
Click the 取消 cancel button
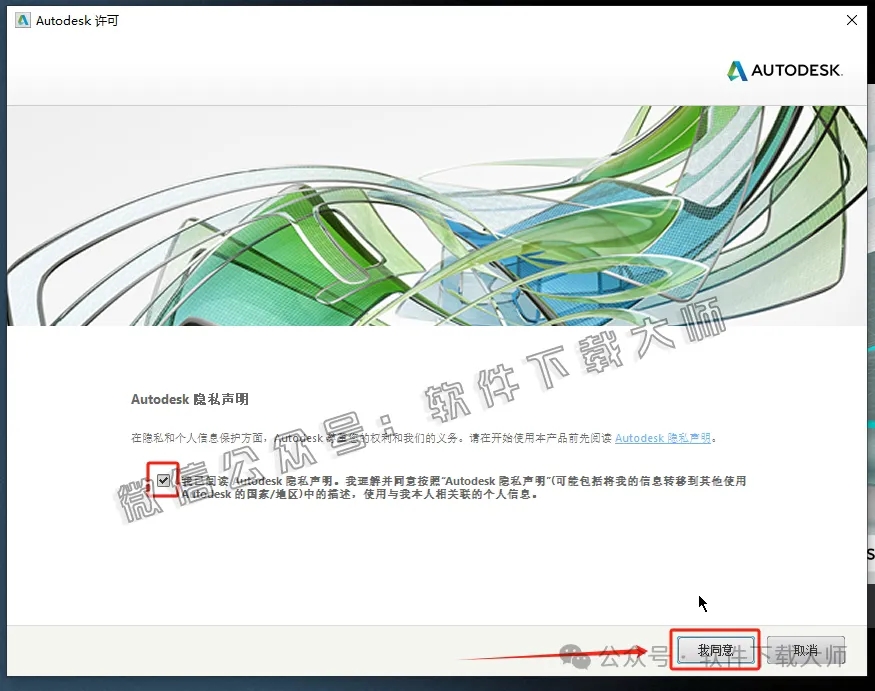[x=806, y=648]
